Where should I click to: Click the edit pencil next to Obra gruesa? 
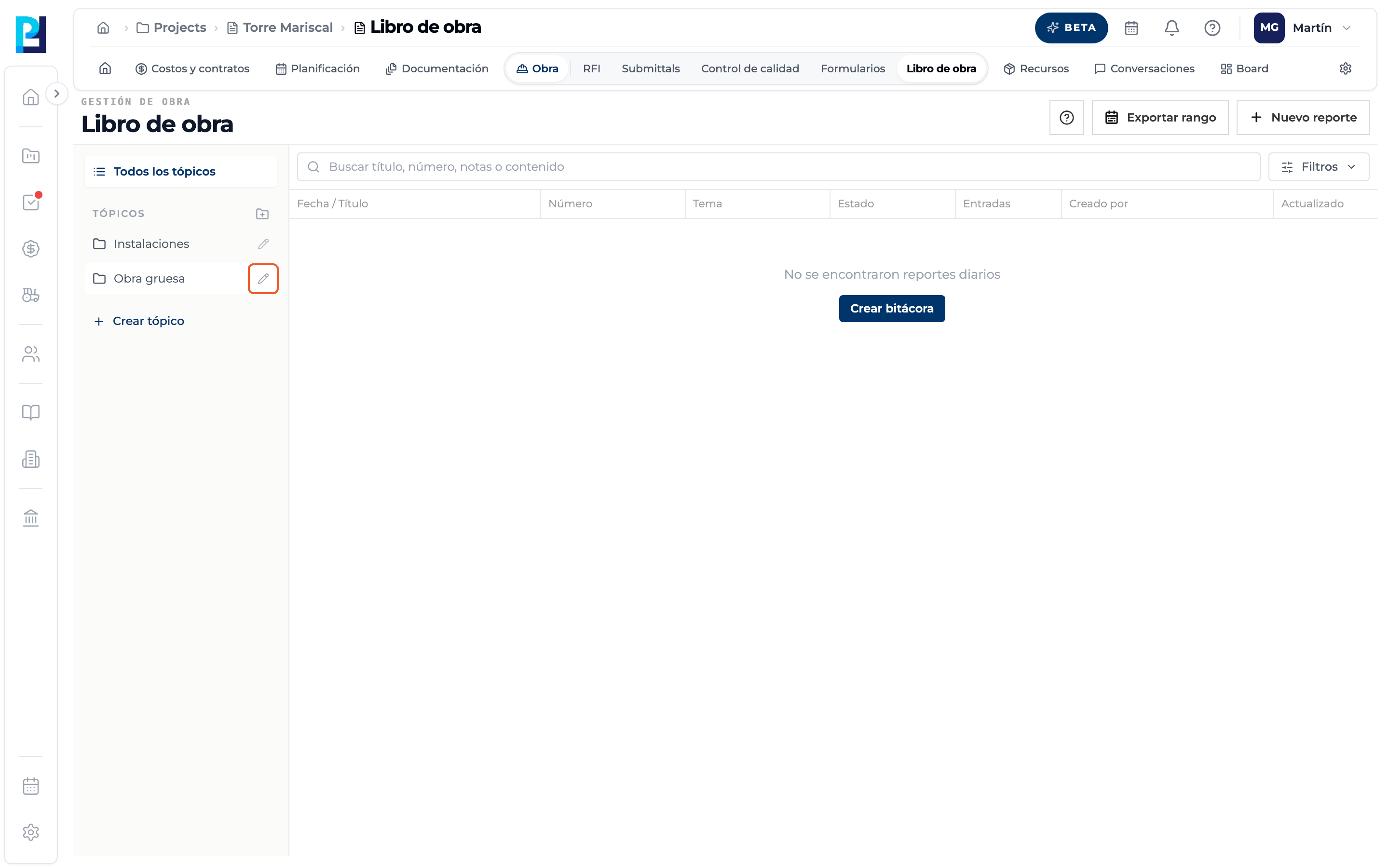click(x=263, y=278)
